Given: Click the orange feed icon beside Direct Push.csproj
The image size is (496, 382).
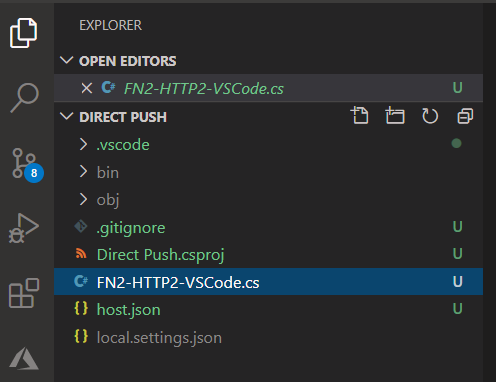Looking at the screenshot, I should pos(81,254).
